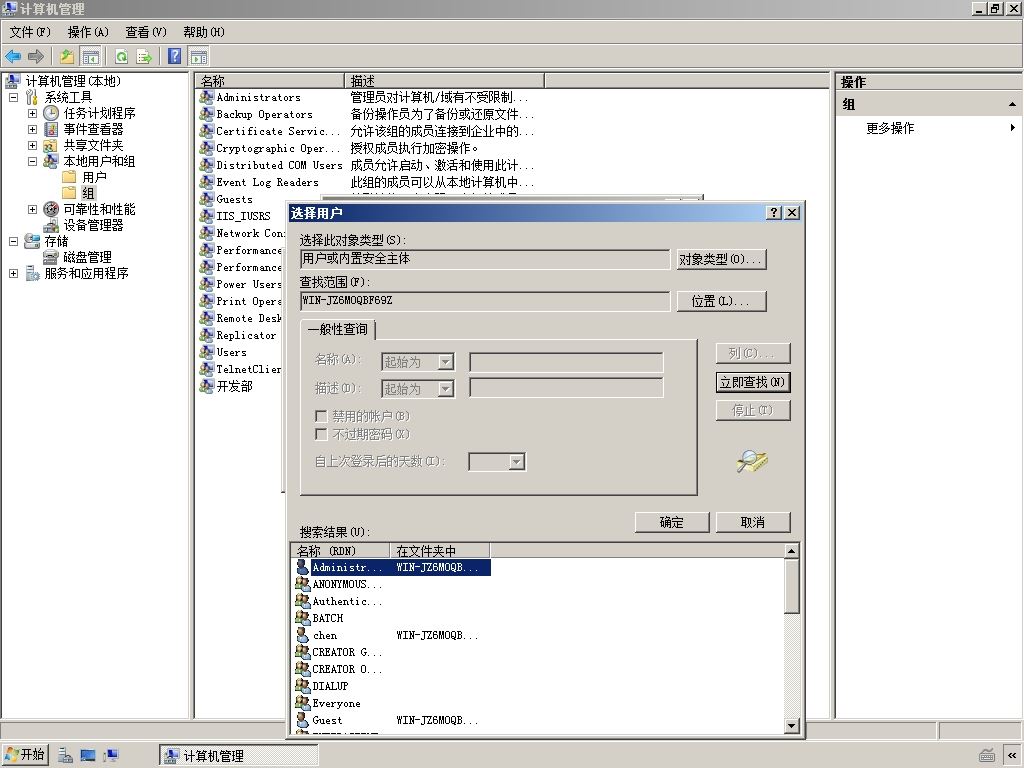Click the Backup Operators group icon
Screen dimensions: 1024x768
pos(206,114)
